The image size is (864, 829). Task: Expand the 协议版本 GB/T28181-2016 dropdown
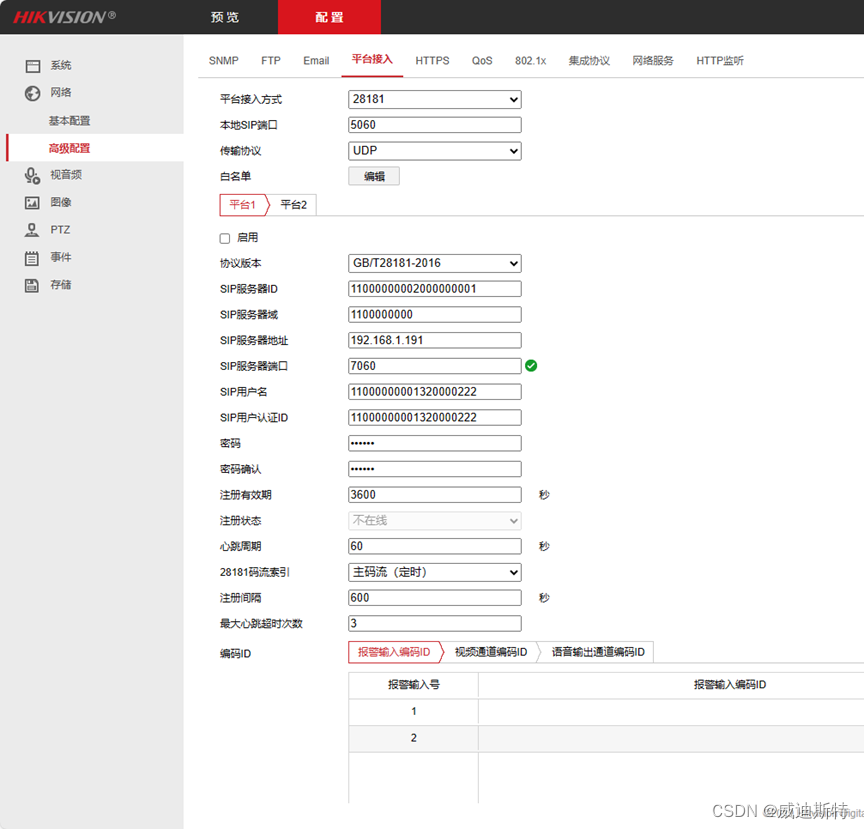click(x=435, y=264)
